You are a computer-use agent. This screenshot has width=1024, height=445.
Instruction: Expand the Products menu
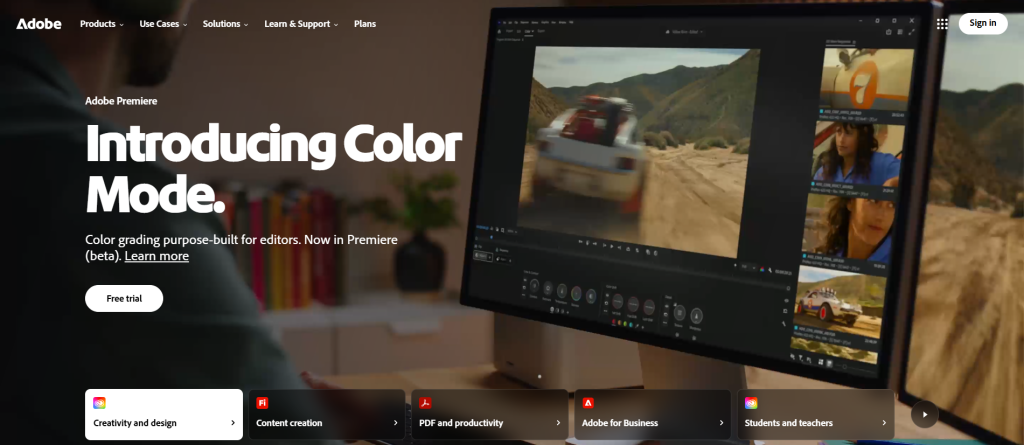click(x=102, y=23)
